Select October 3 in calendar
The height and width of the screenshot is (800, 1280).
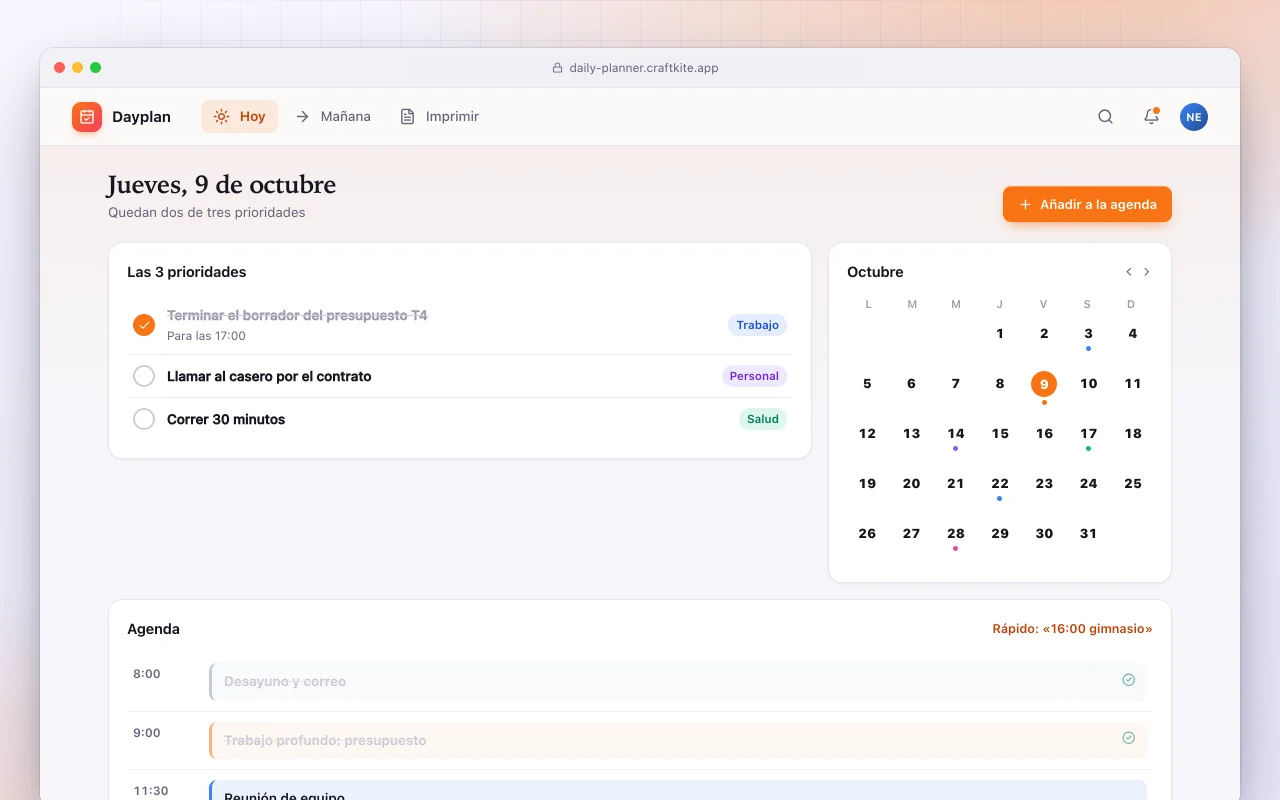pos(1088,334)
